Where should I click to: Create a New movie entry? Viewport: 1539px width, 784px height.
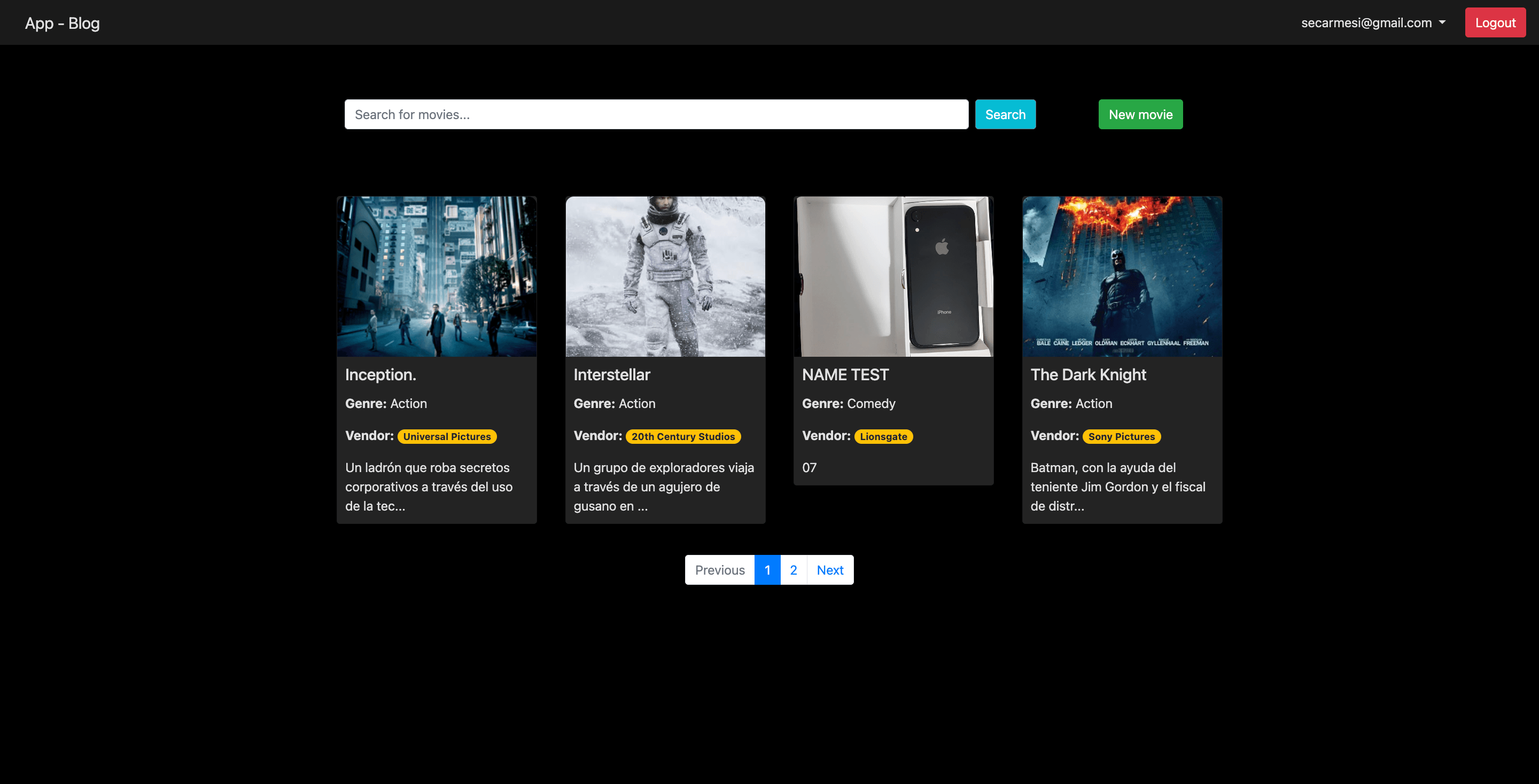pyautogui.click(x=1140, y=114)
